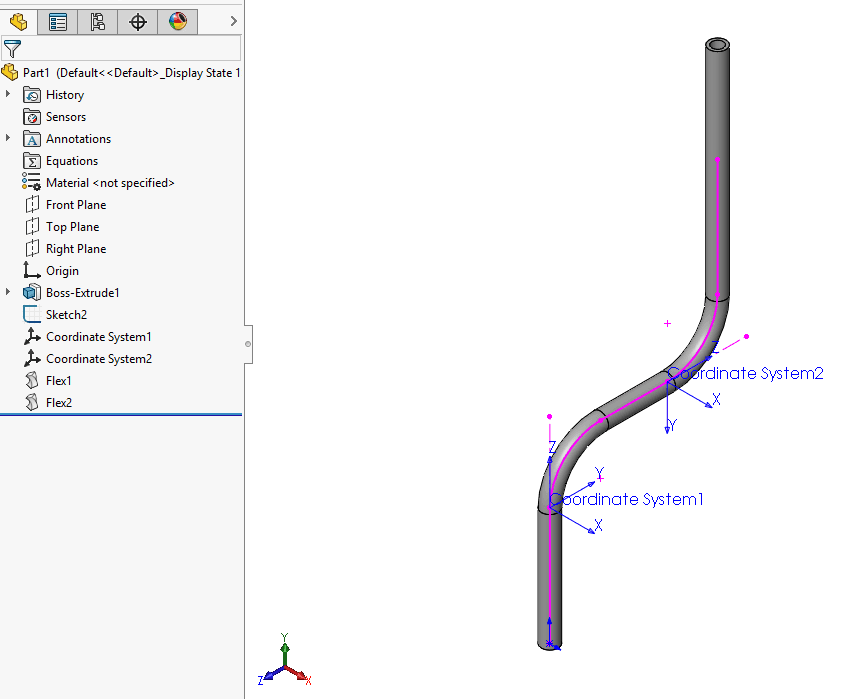Open the FeatureManager Design Tree tab

(x=18, y=21)
